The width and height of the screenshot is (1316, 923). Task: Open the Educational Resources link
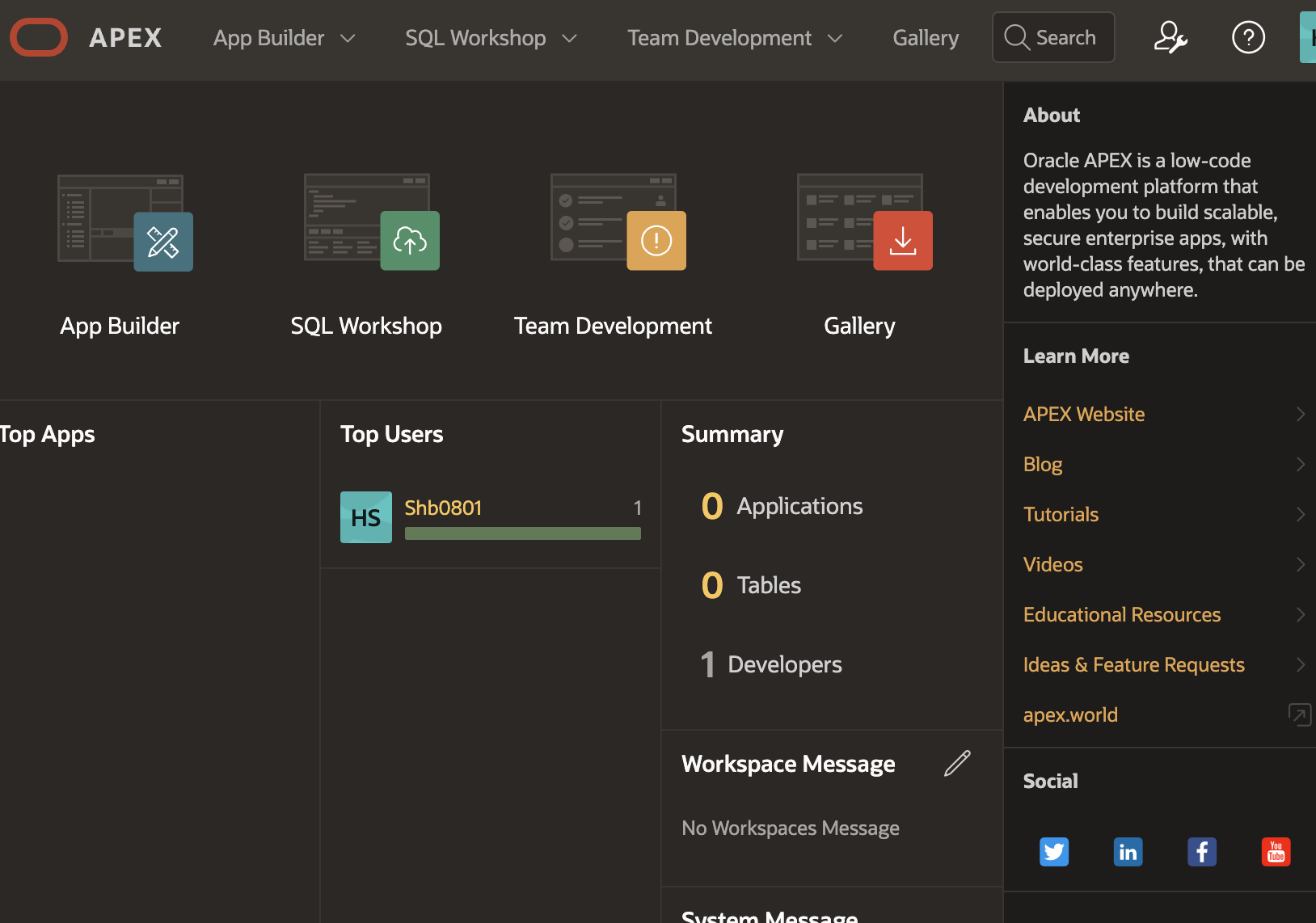(x=1122, y=614)
